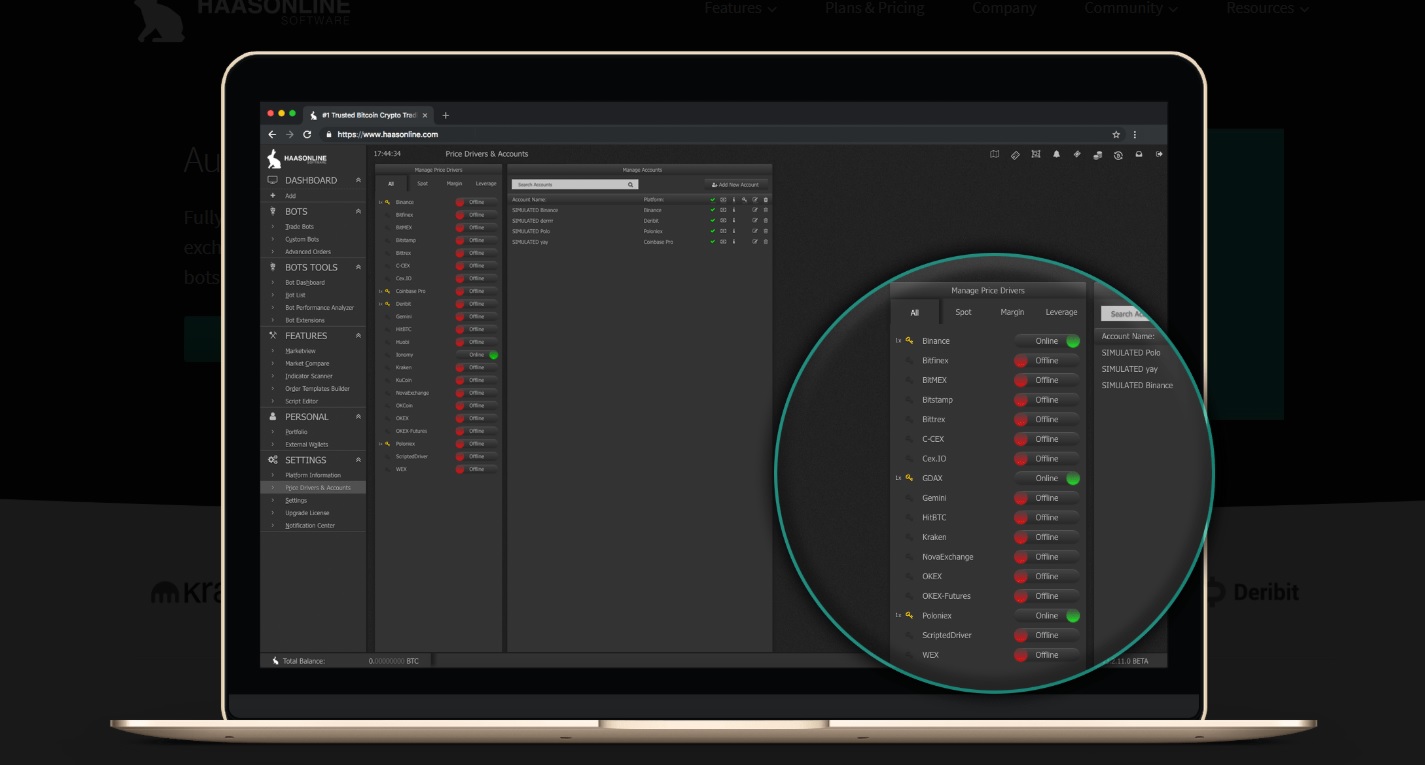Click the HaasOnline rabbit logo in sidebar
This screenshot has height=765, width=1425.
click(274, 159)
